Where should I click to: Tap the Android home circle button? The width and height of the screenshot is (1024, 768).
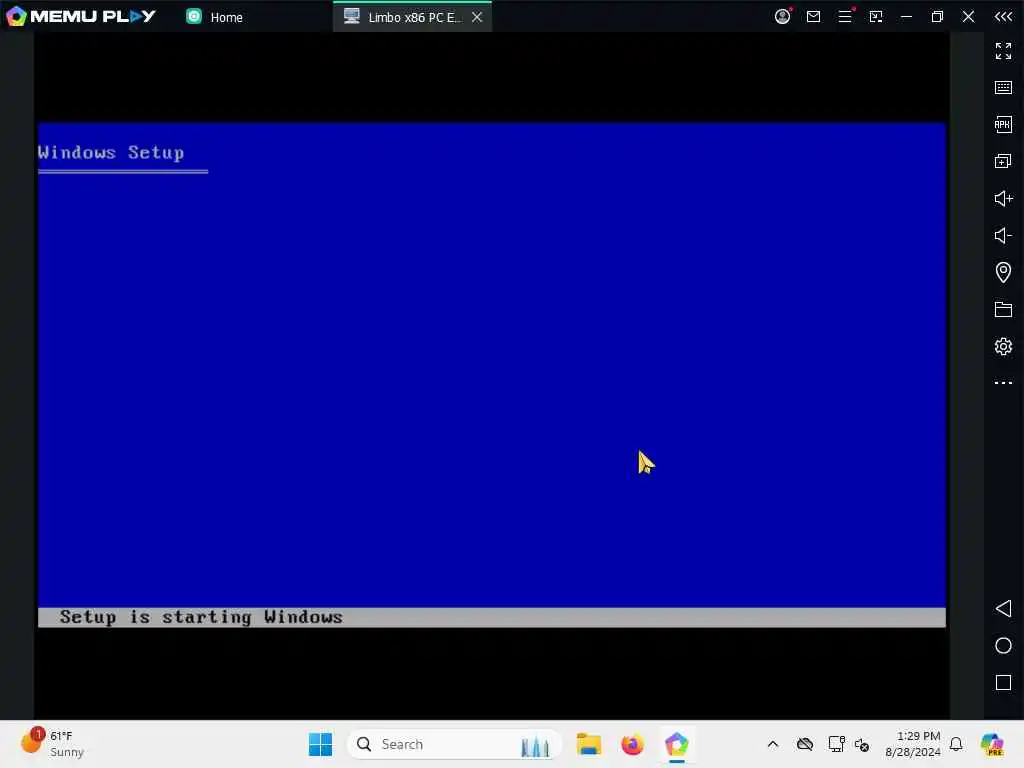(1003, 646)
